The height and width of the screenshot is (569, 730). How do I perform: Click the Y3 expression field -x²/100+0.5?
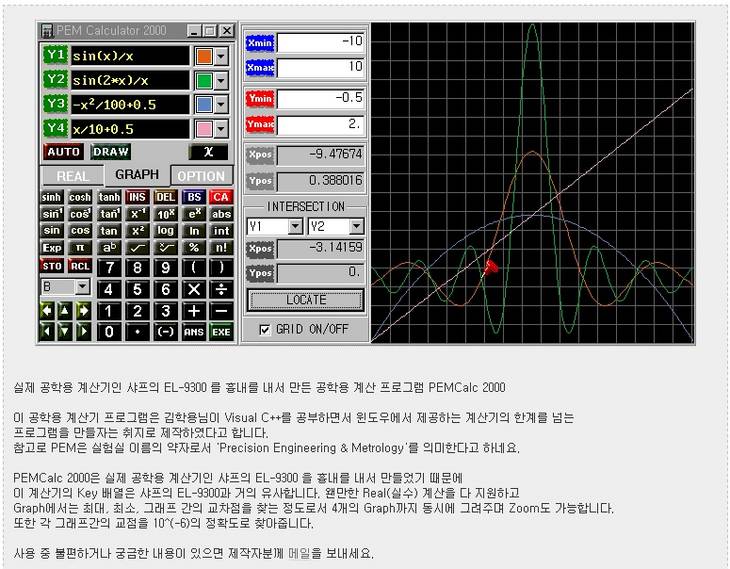pyautogui.click(x=130, y=104)
